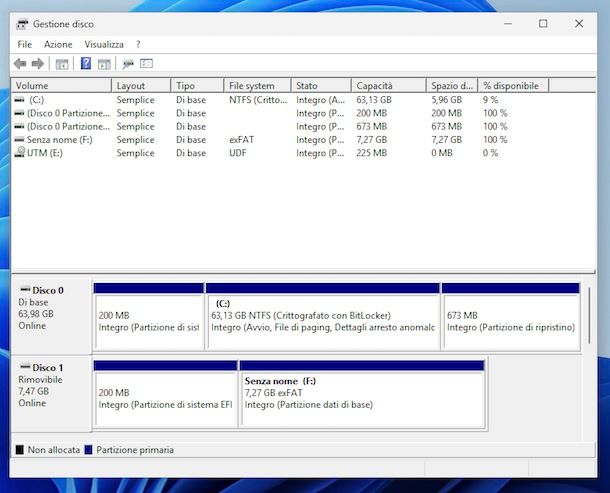Select the UTM (E:) disc icon in the volume list
The image size is (610, 493).
pos(20,152)
